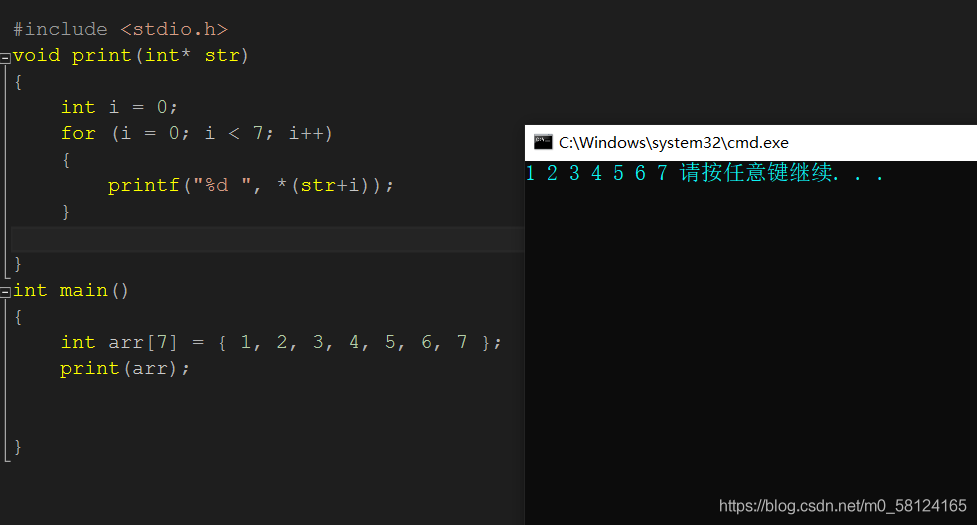Click the 'int arr[7]' array initialization line
The width and height of the screenshot is (977, 525).
click(281, 343)
